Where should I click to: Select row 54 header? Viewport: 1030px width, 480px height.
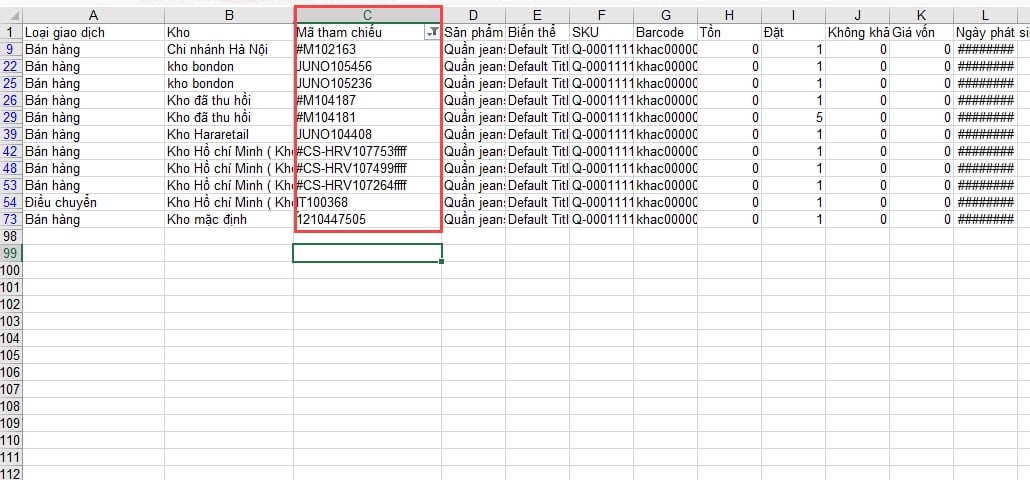coord(10,202)
